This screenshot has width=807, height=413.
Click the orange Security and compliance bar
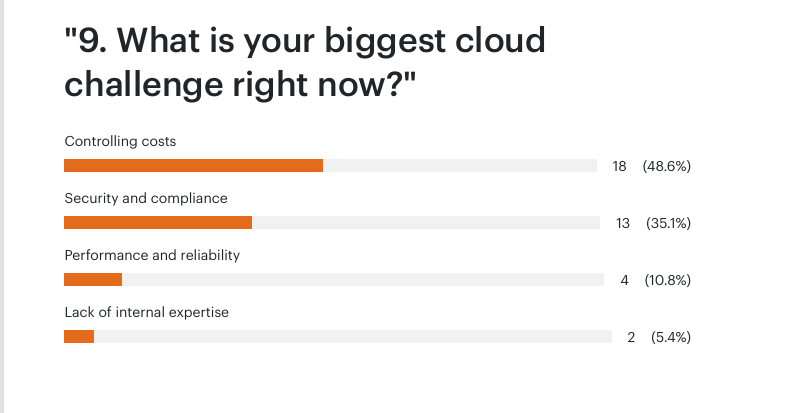[158, 222]
